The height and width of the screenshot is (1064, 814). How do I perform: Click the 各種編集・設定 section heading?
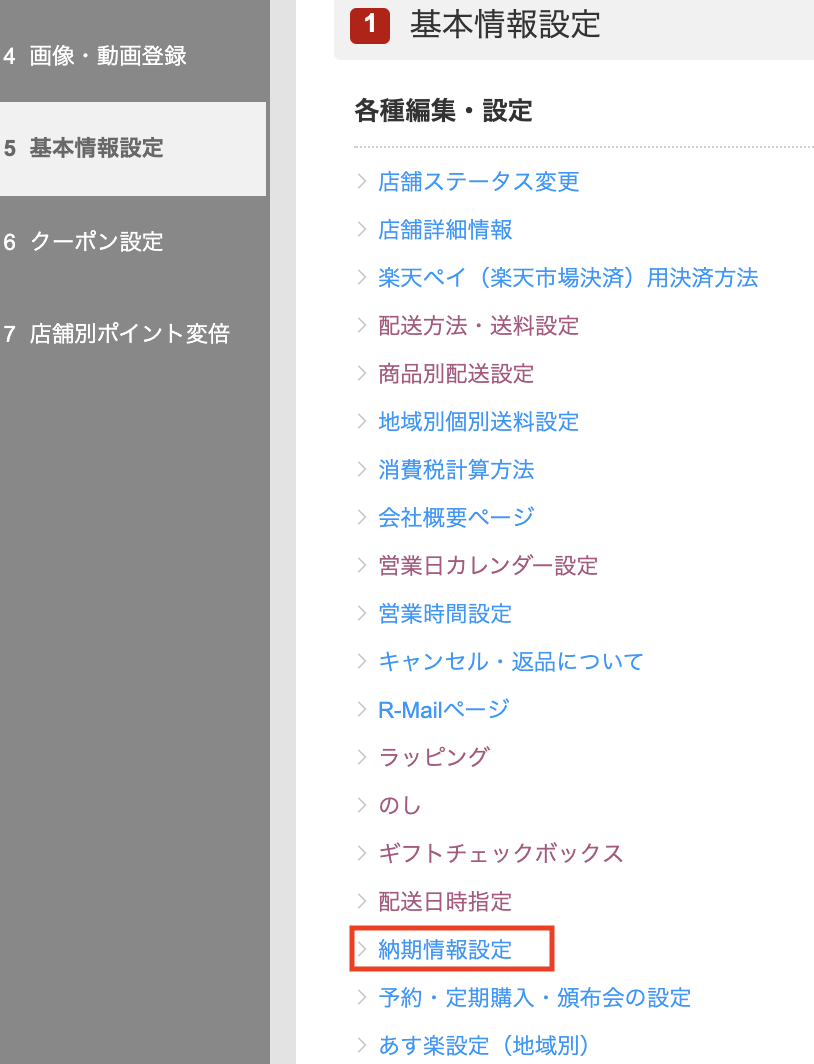tap(444, 110)
